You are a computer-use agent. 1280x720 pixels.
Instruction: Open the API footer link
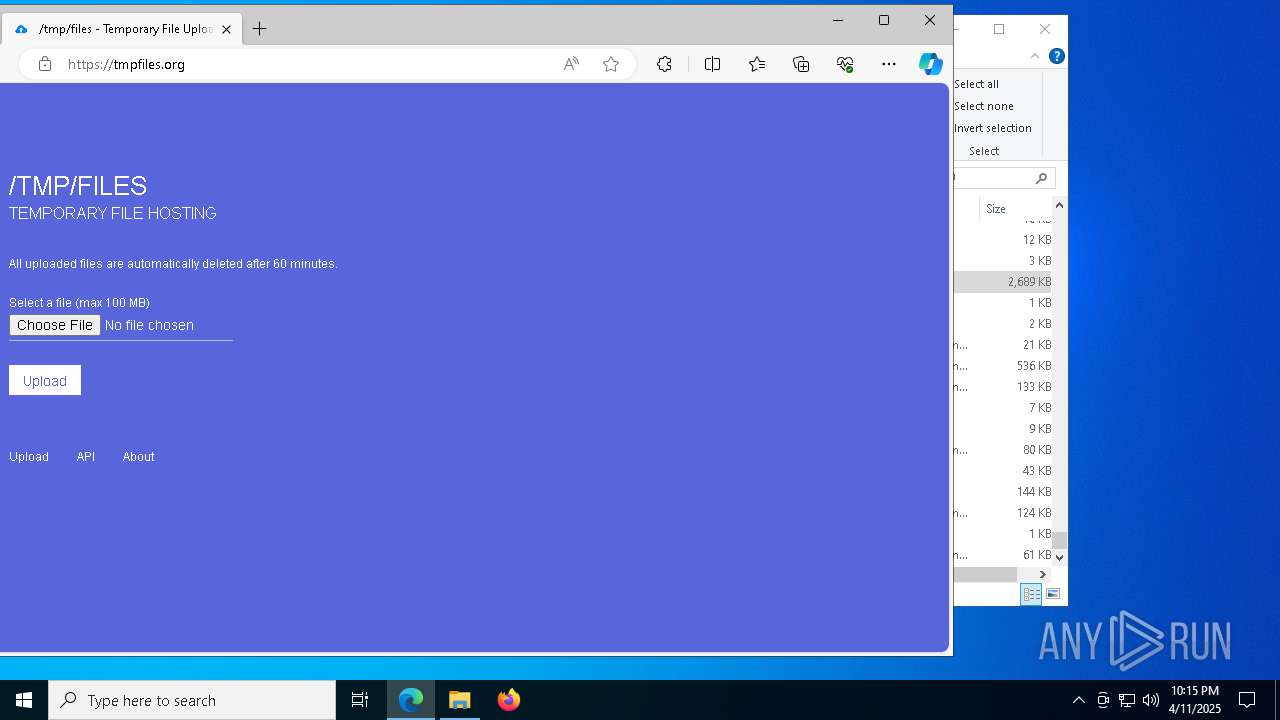point(86,457)
